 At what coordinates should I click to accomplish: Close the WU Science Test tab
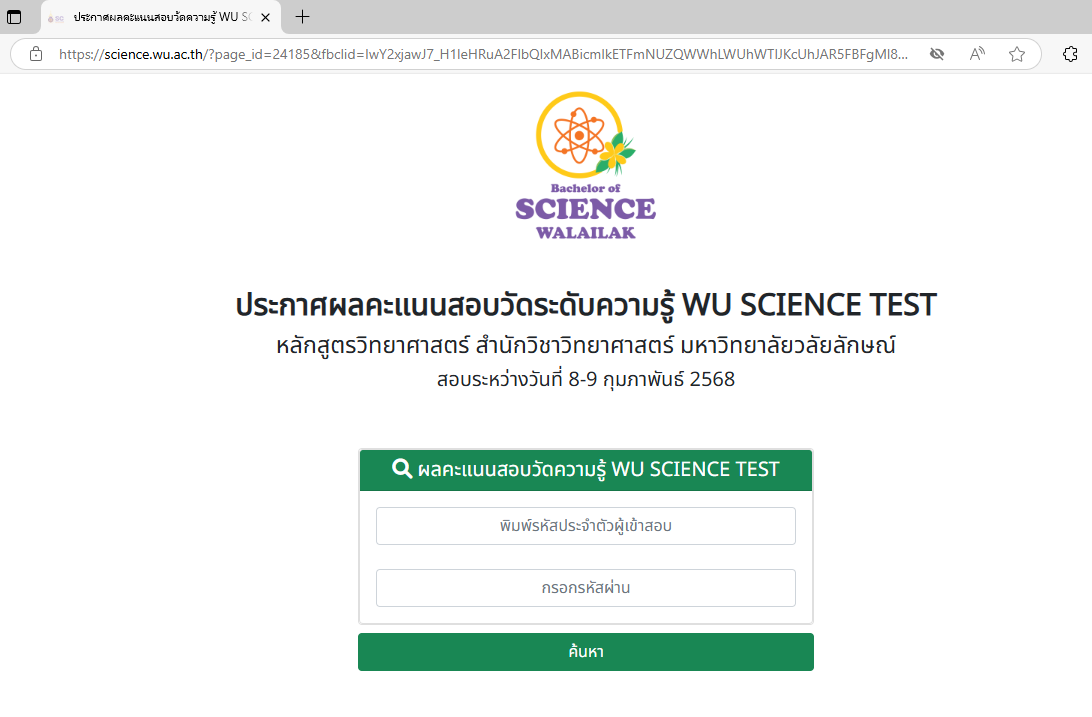(x=265, y=18)
